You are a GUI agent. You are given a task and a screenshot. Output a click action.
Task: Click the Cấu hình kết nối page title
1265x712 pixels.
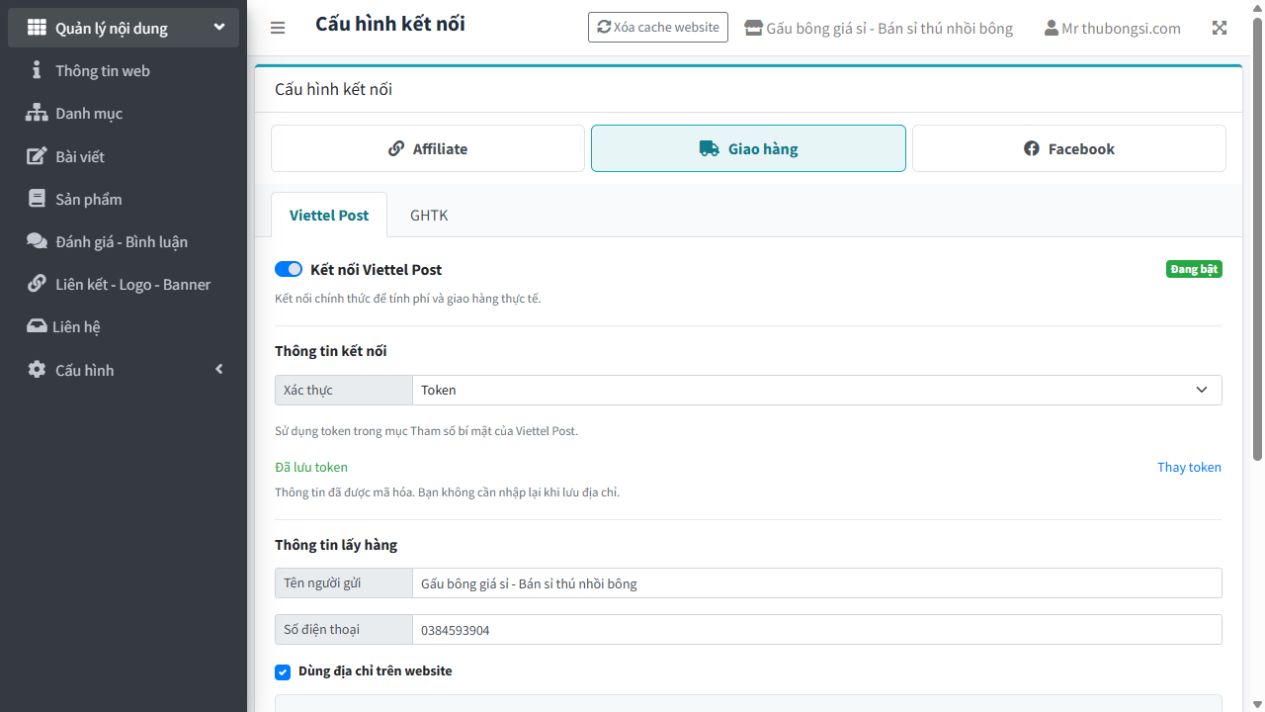point(390,24)
